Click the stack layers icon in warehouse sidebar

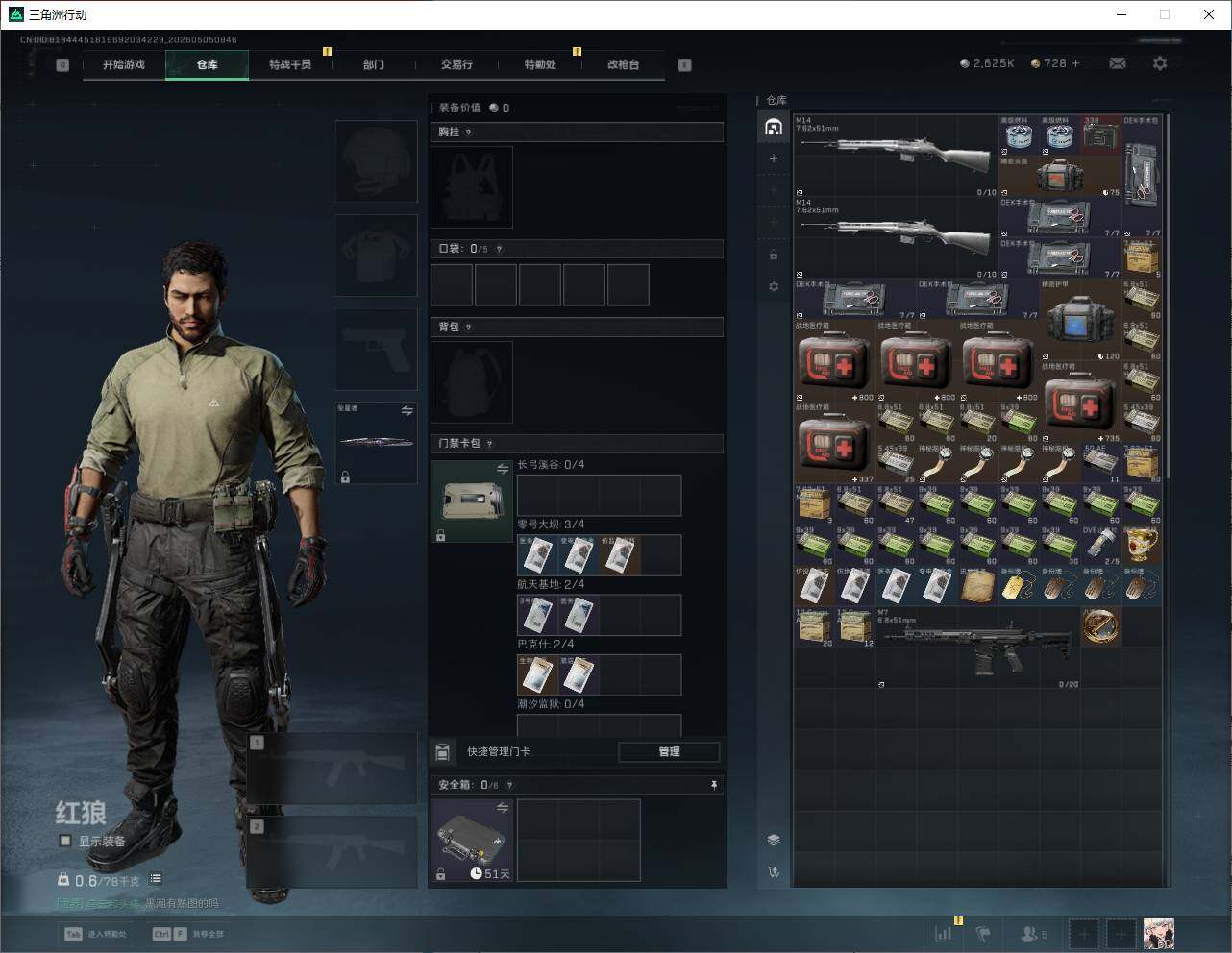click(774, 840)
